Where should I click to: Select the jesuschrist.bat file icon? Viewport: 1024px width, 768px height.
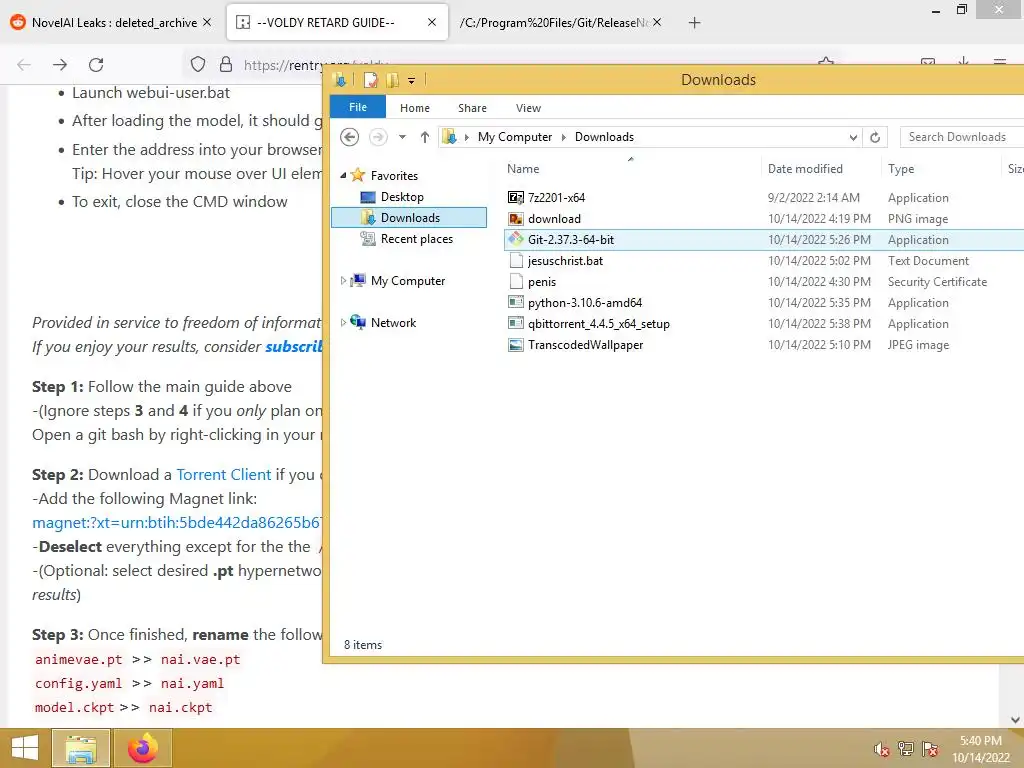[x=516, y=261]
